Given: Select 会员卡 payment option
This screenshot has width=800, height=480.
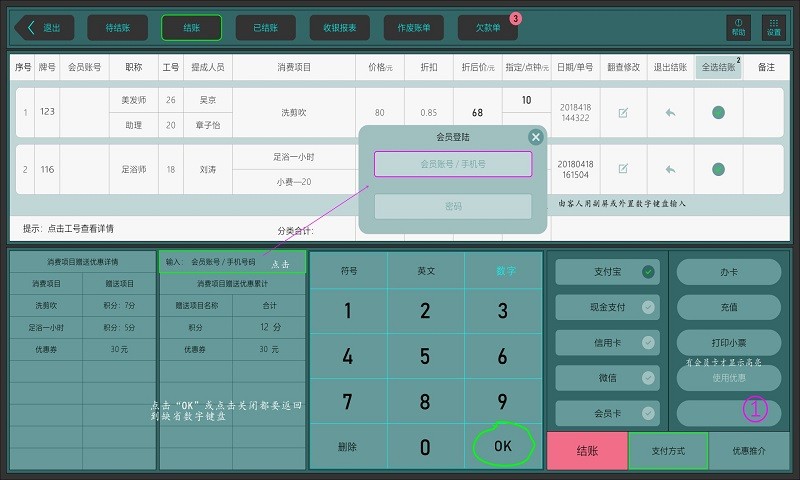Looking at the screenshot, I should 607,413.
